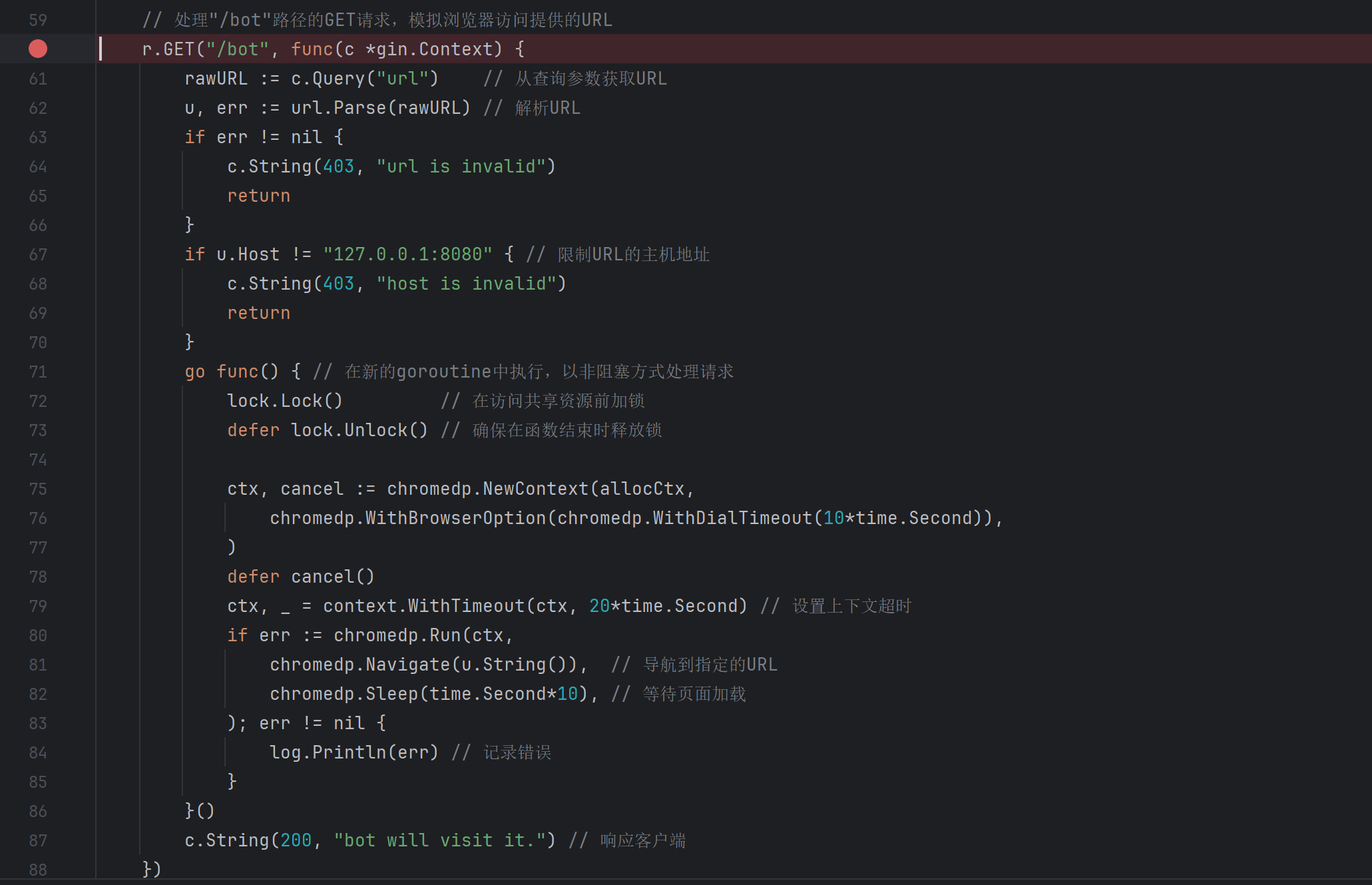
Task: Click defer cancel() statement
Action: (302, 577)
